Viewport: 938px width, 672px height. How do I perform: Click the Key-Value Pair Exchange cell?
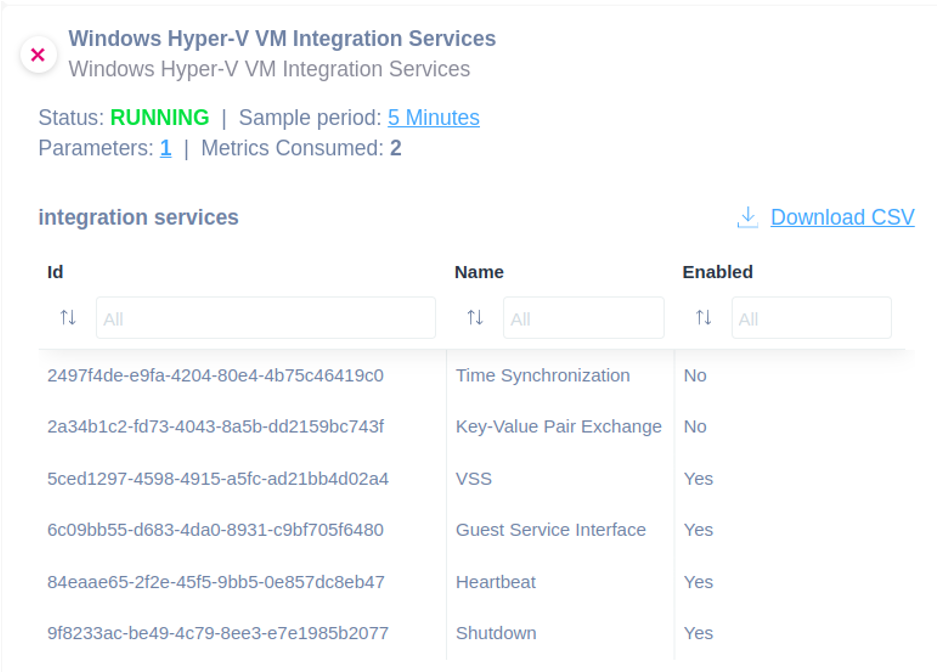tap(559, 427)
